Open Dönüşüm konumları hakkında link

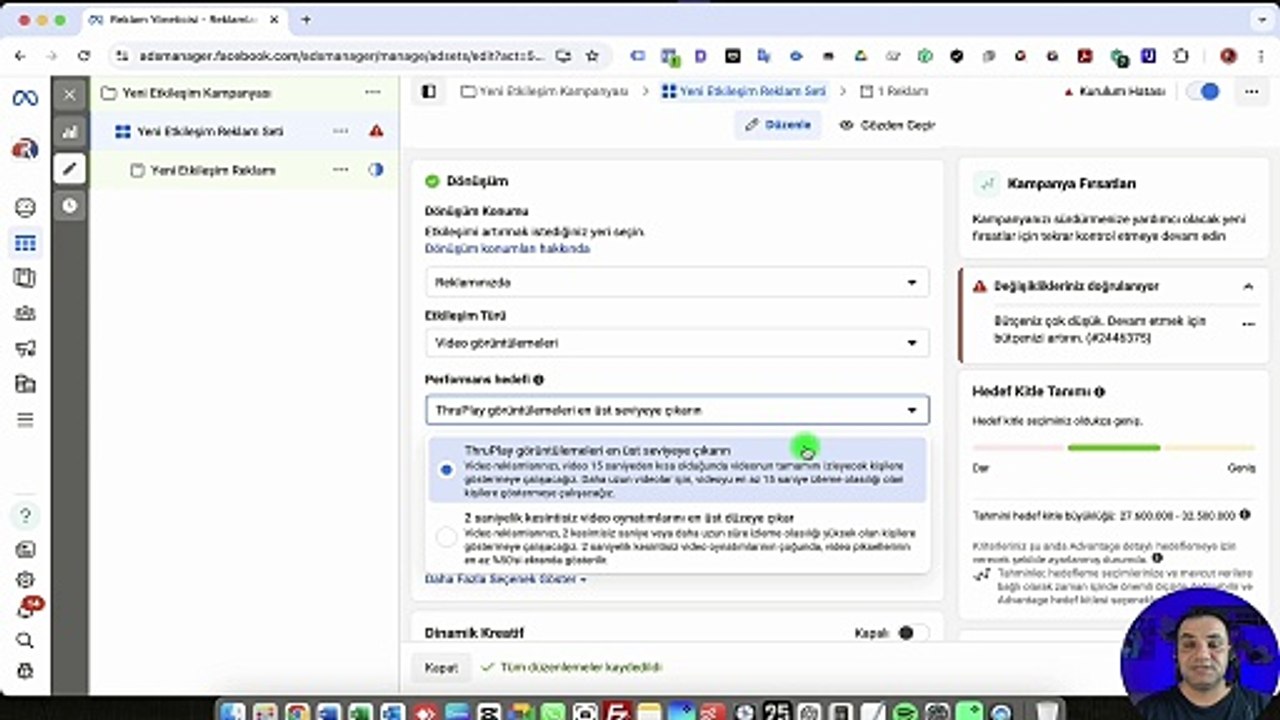click(x=507, y=248)
